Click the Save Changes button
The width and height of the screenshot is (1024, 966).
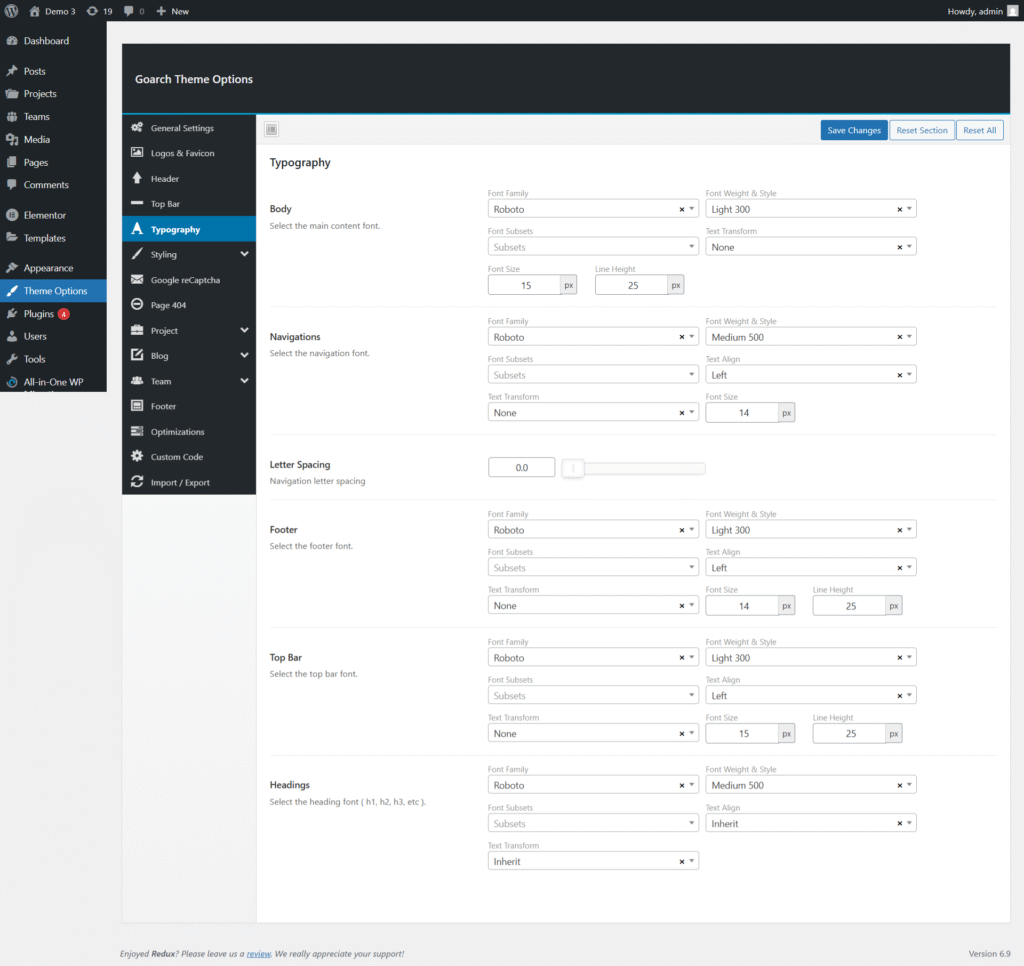854,130
